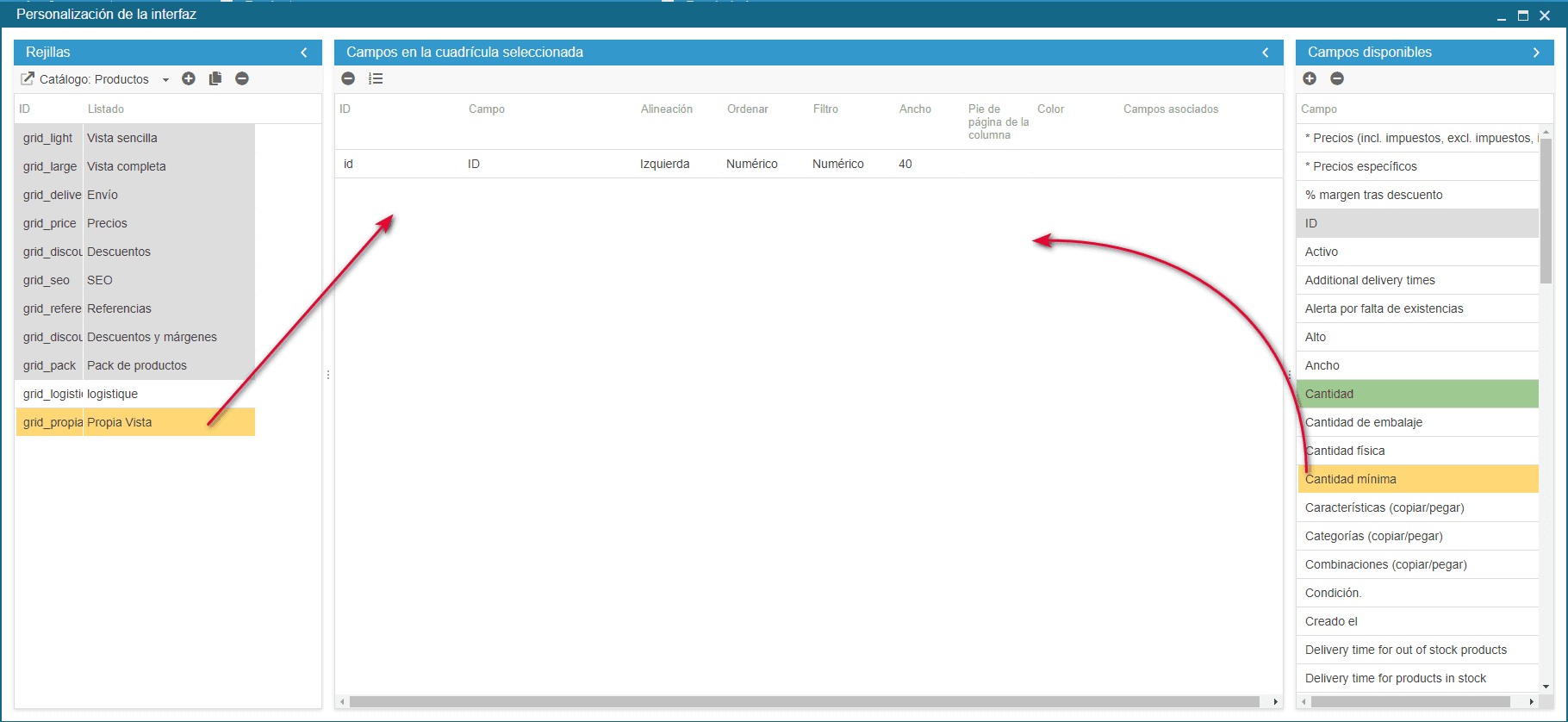This screenshot has height=722, width=1568.
Task: Collapse the Campos en la cuadrícula seleccionada panel
Action: (x=1266, y=53)
